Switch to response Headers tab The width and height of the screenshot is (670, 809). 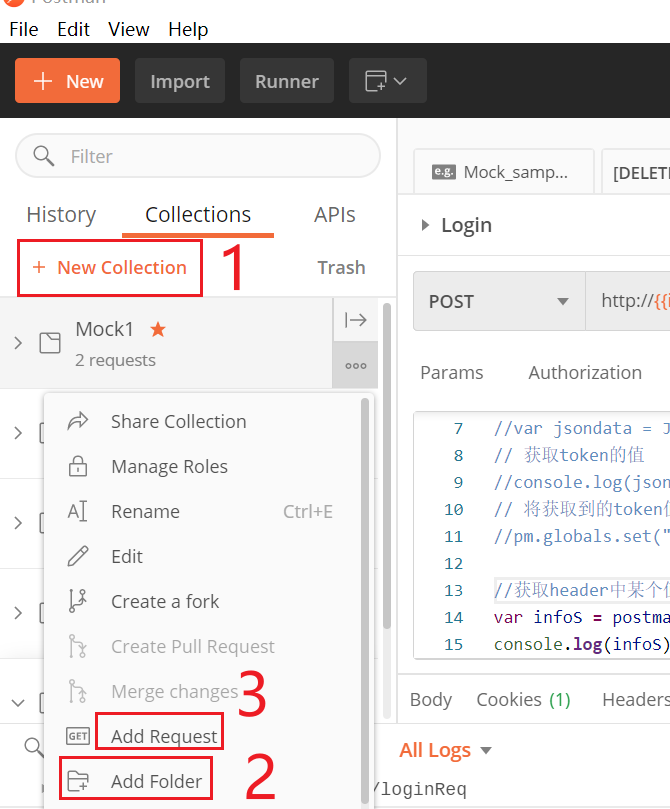tap(636, 700)
